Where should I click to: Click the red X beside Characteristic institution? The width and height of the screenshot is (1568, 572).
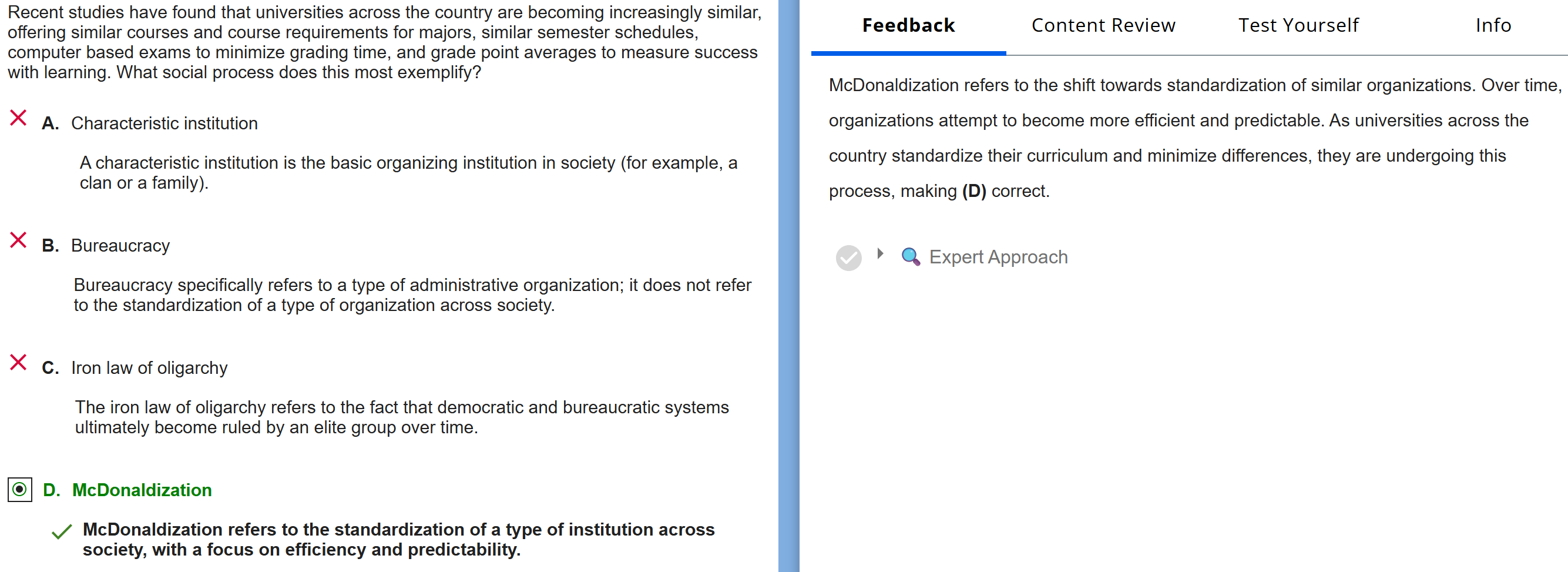click(18, 118)
